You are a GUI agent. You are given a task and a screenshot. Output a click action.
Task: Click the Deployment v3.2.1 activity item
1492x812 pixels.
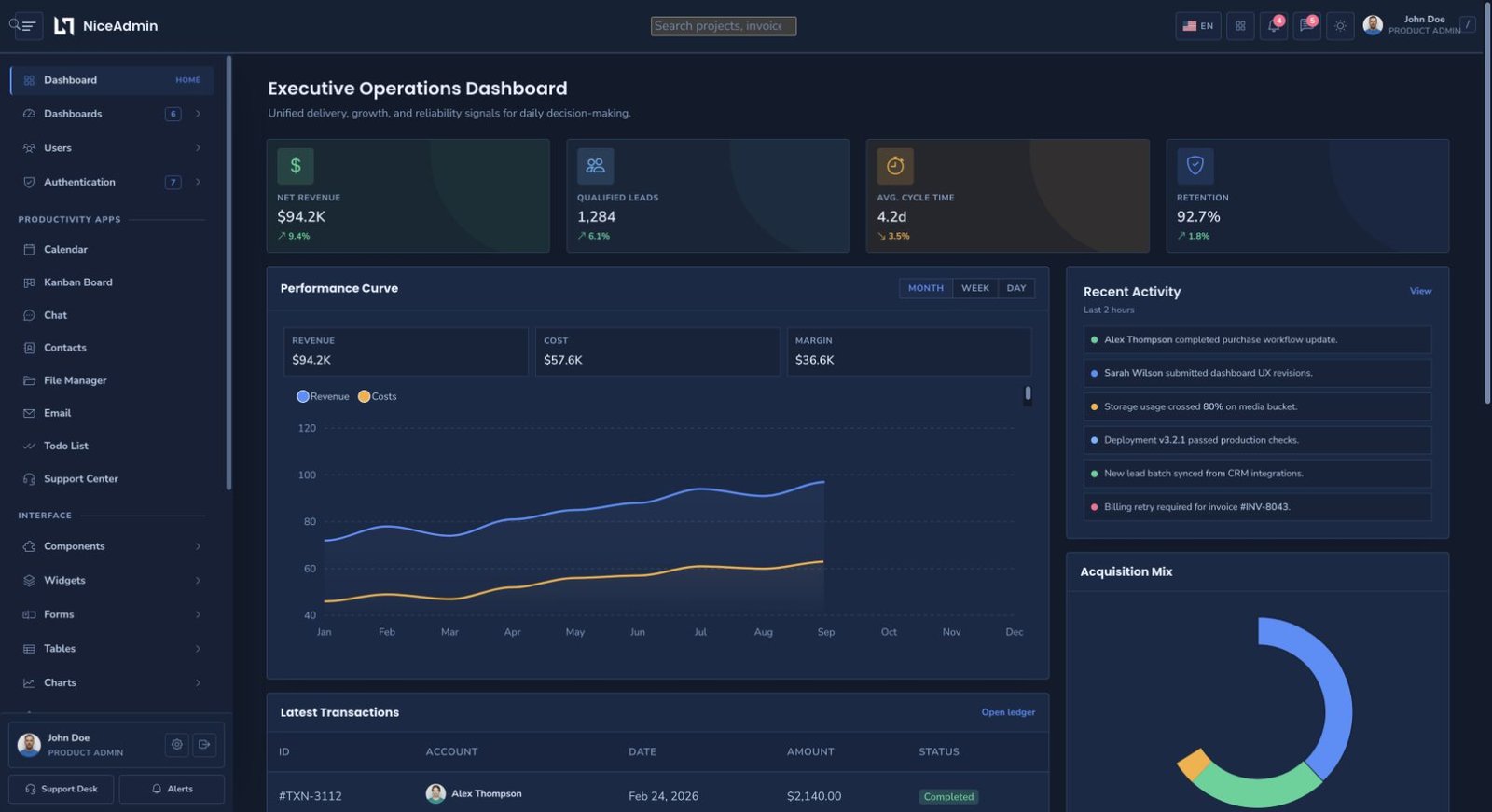coord(1257,440)
